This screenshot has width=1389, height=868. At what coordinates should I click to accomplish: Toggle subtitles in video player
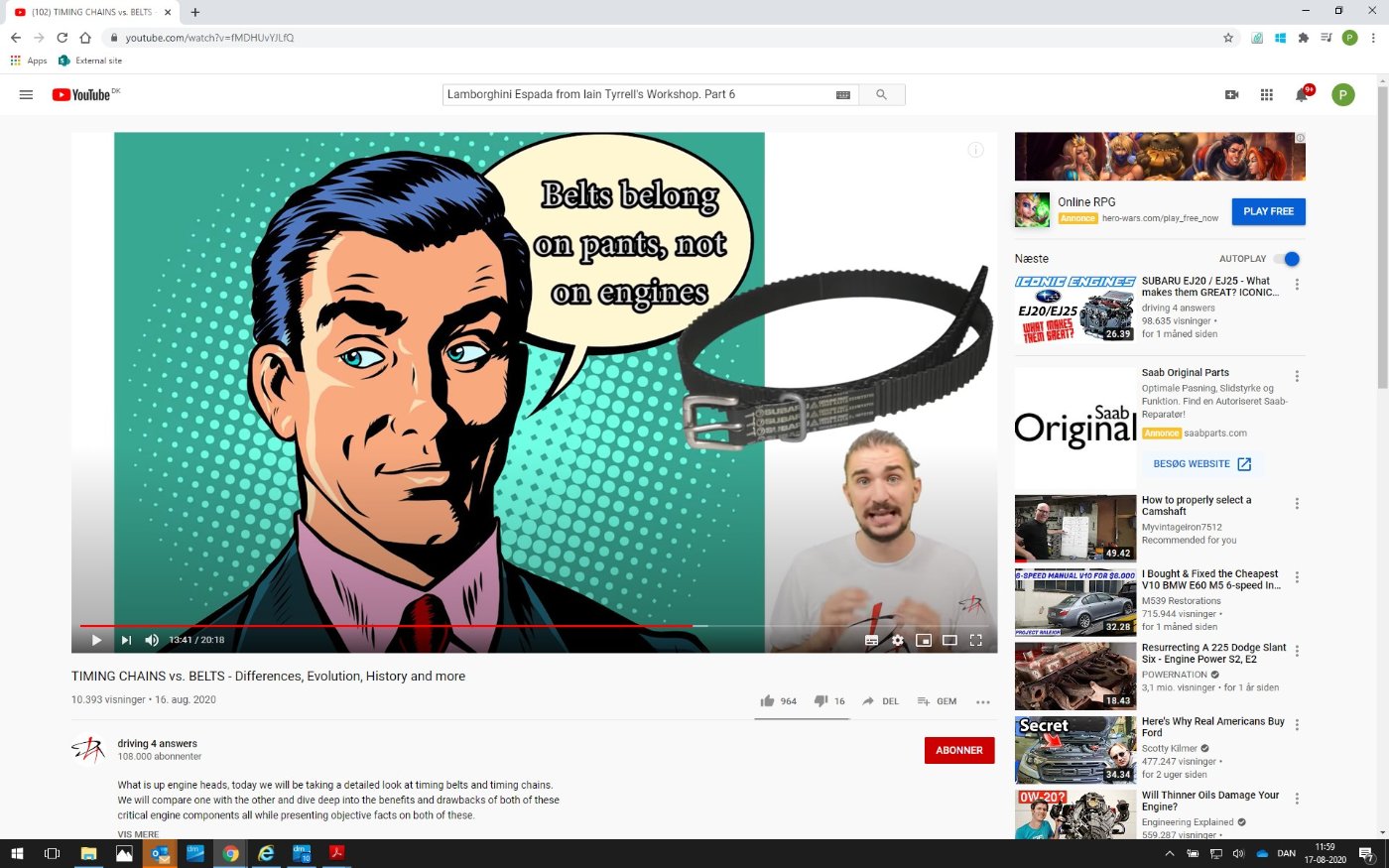872,640
